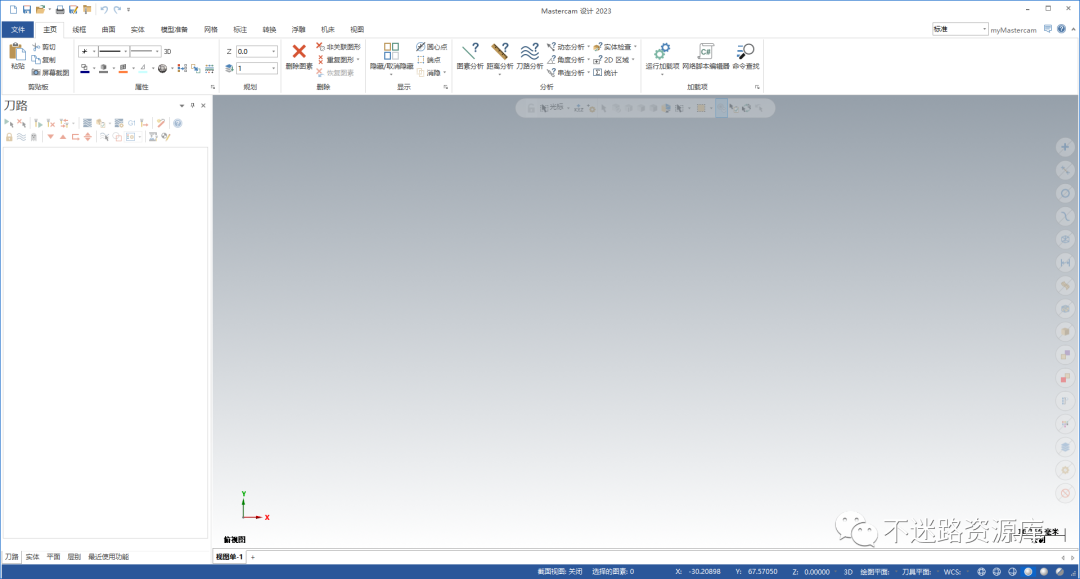Switch to the 转换 (Transform) ribbon tab

tap(269, 30)
